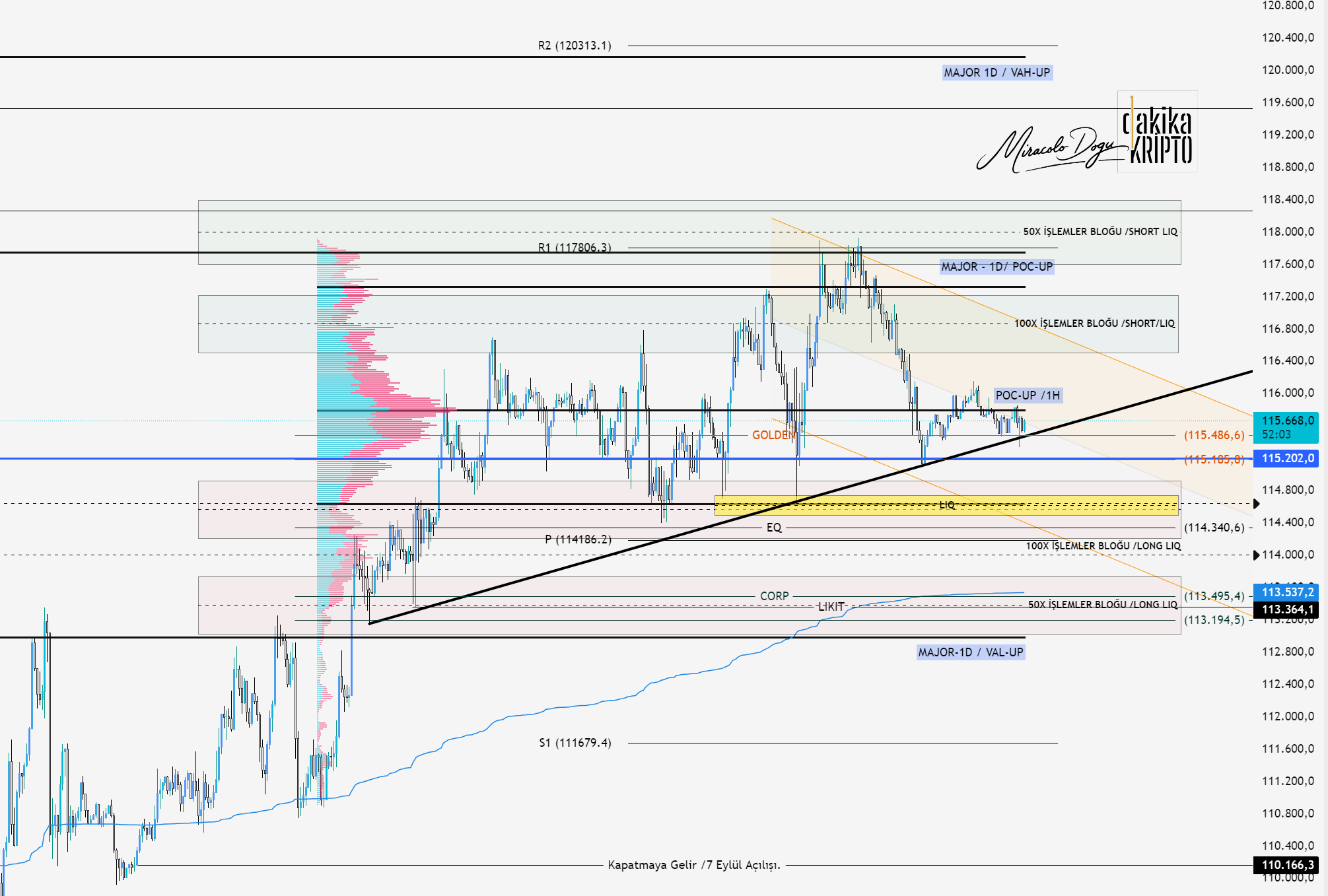The width and height of the screenshot is (1328, 896).
Task: Select the 100X İŞLEMLER BLOĞU /LONG LIQ text
Action: [1103, 546]
